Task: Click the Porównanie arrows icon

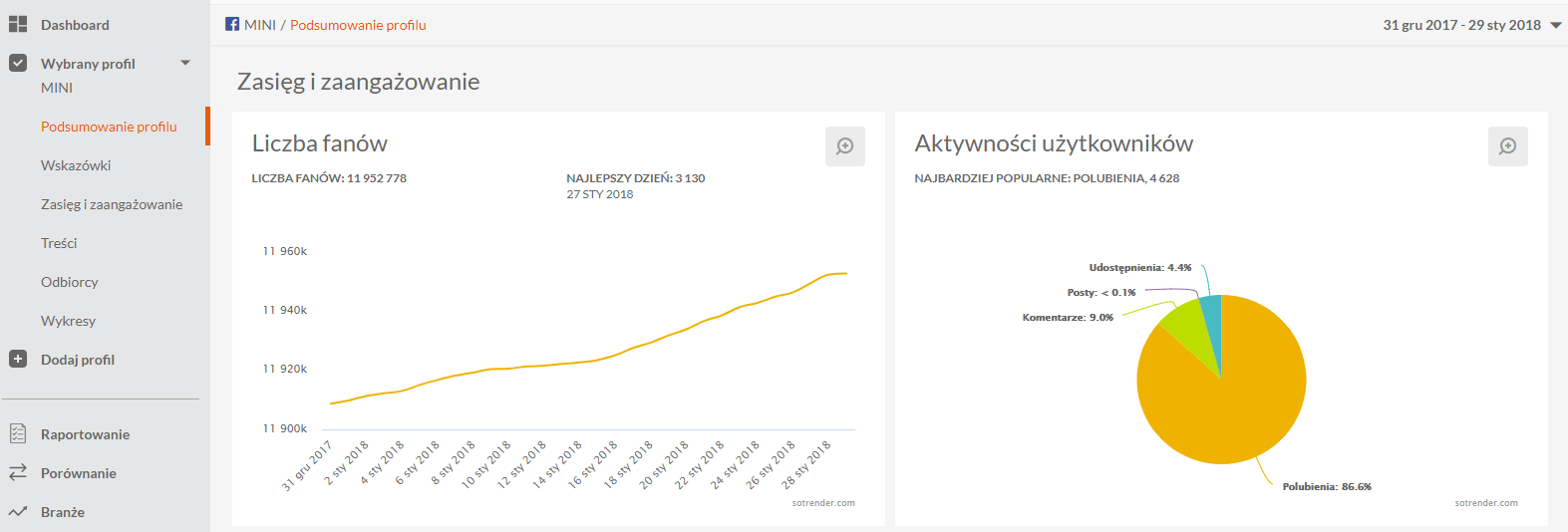Action: point(18,473)
